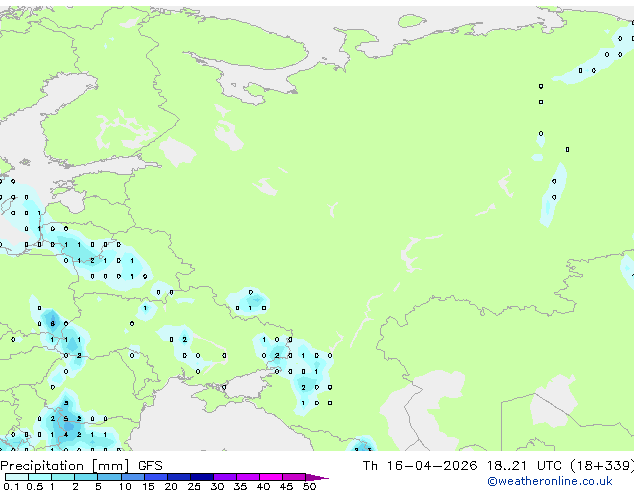The image size is (634, 490).
Task: Click the '30' legend scale label
Action: [217, 486]
